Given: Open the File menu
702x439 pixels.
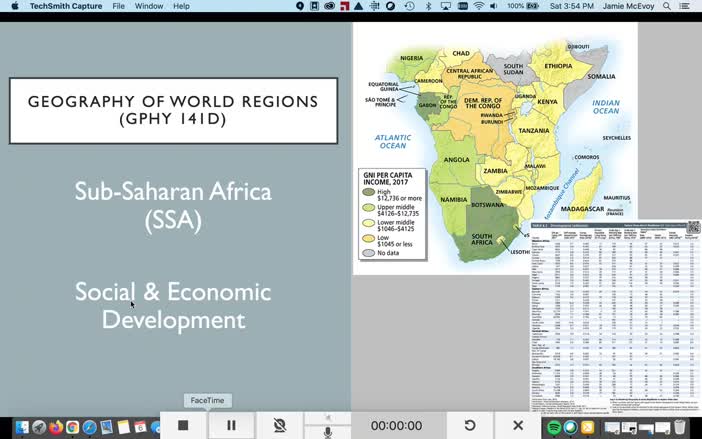Looking at the screenshot, I should 118,6.
